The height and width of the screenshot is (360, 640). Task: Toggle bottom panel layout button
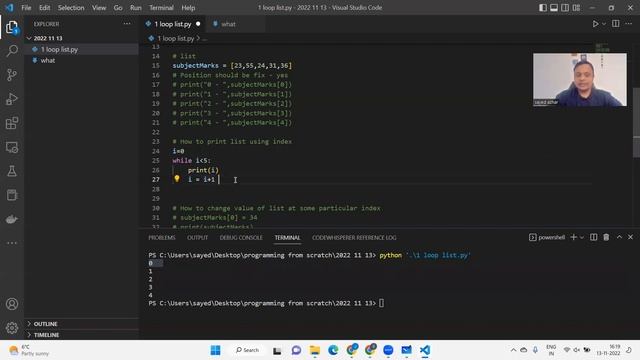[554, 8]
